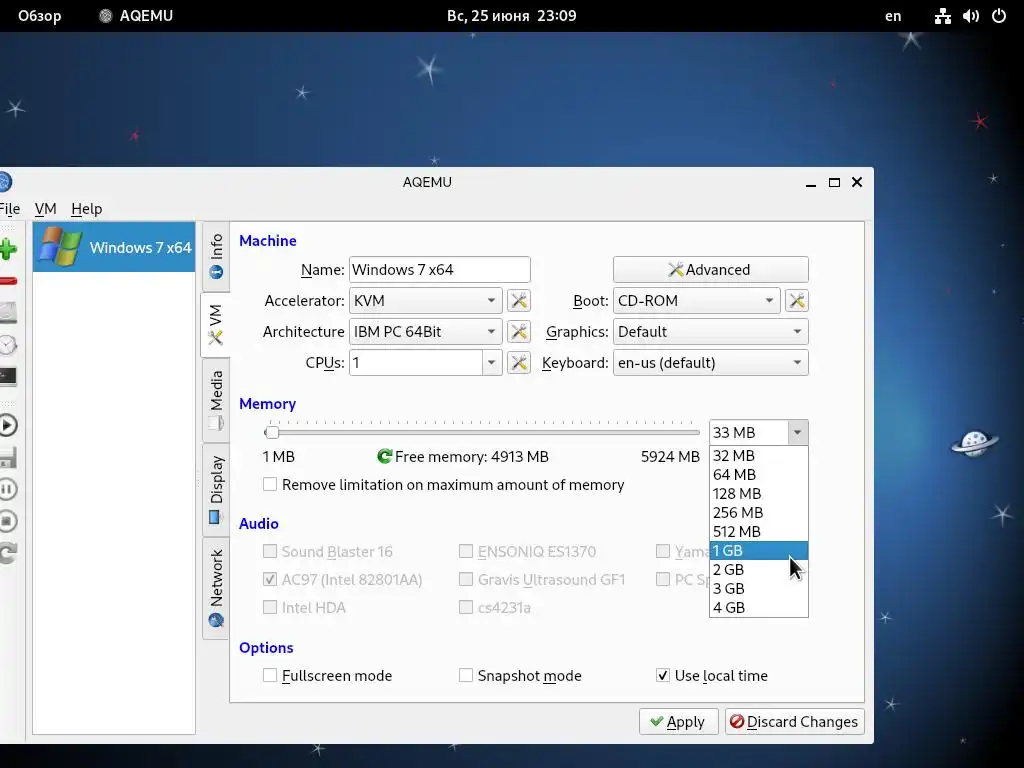
Task: Switch to the Network tab
Action: [x=216, y=588]
